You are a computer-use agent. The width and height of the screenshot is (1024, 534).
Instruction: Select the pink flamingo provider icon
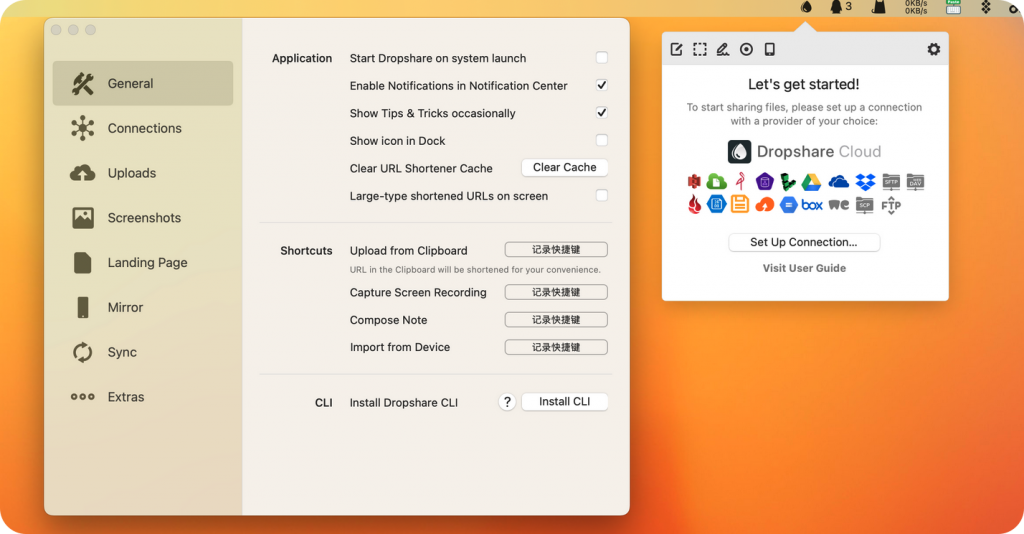(x=741, y=181)
